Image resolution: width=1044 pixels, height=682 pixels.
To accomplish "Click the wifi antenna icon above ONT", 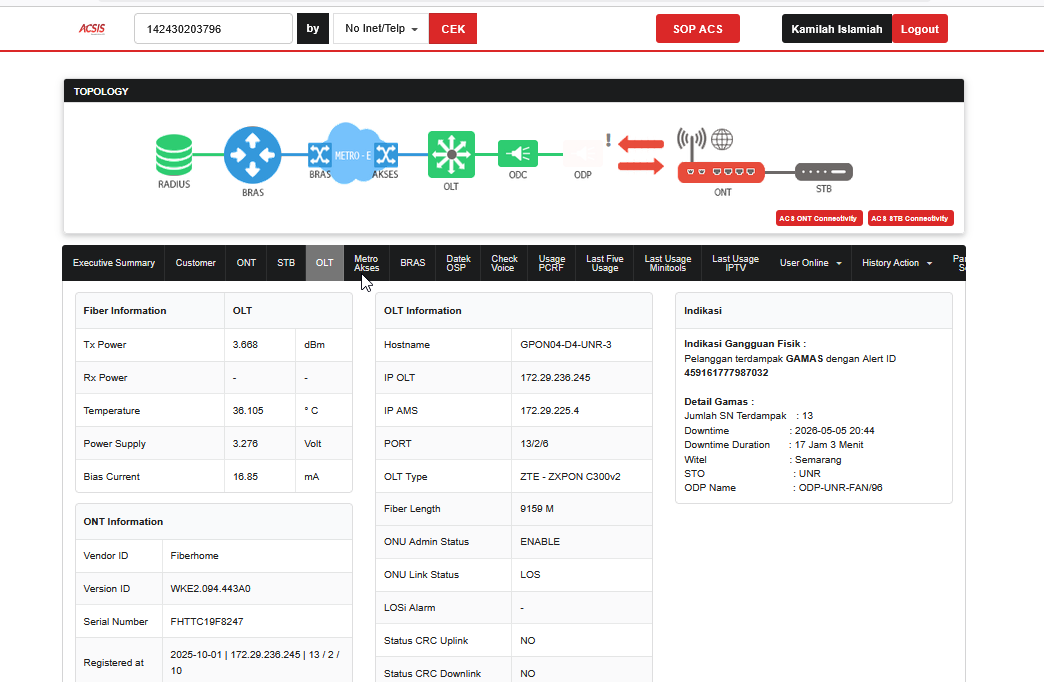I will tap(691, 143).
